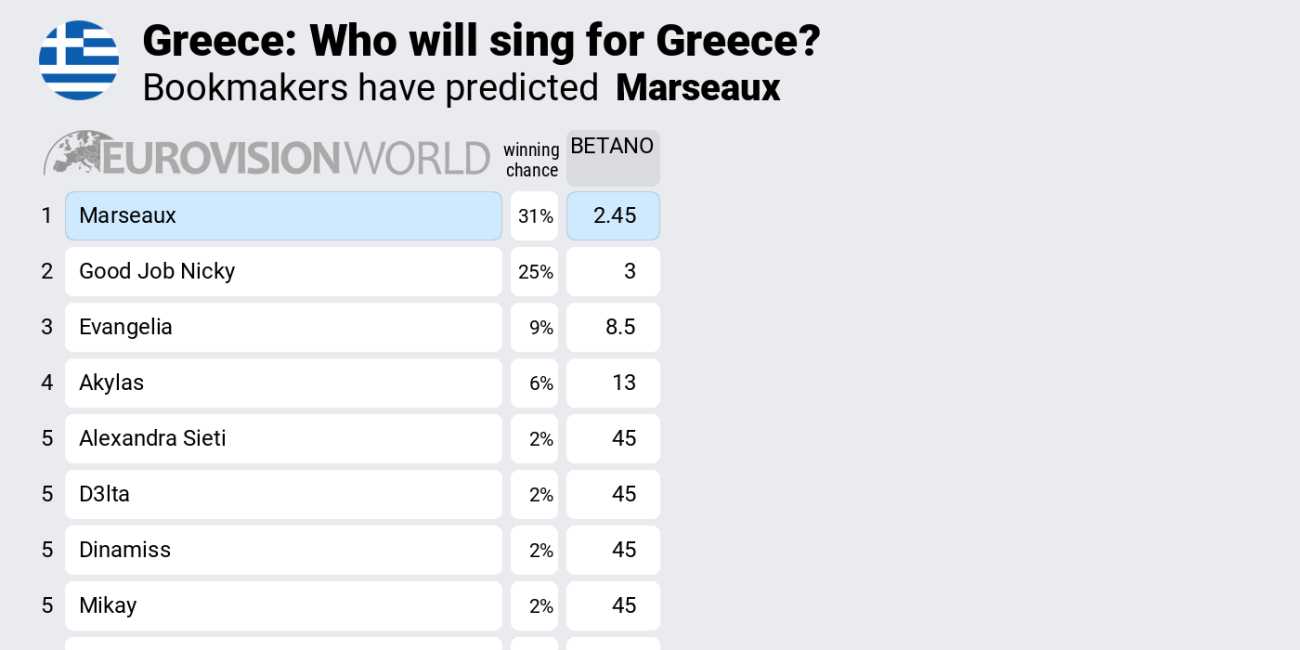The width and height of the screenshot is (1300, 650).
Task: Select the 3 odds for Good Job Nicky
Action: [613, 272]
